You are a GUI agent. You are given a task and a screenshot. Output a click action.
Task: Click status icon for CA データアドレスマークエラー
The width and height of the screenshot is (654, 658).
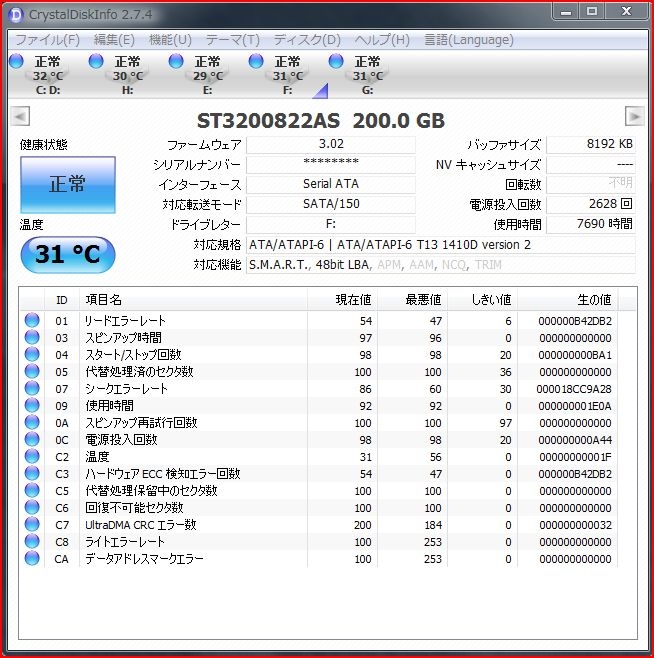click(32, 558)
